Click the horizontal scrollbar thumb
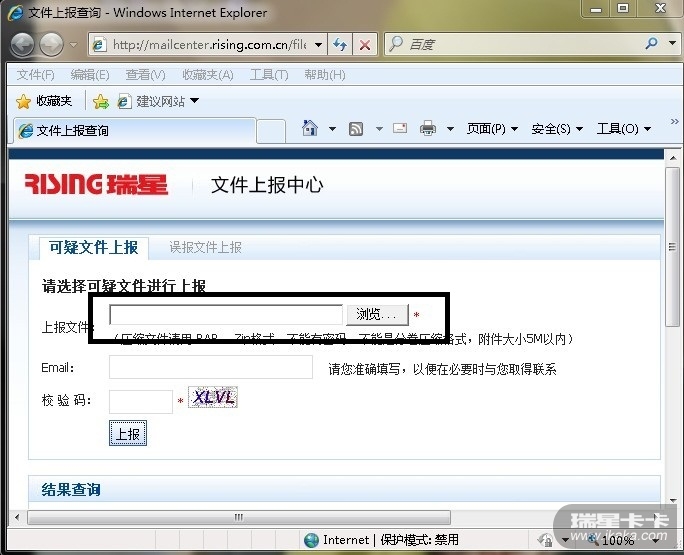Image resolution: width=684 pixels, height=555 pixels. point(239,517)
